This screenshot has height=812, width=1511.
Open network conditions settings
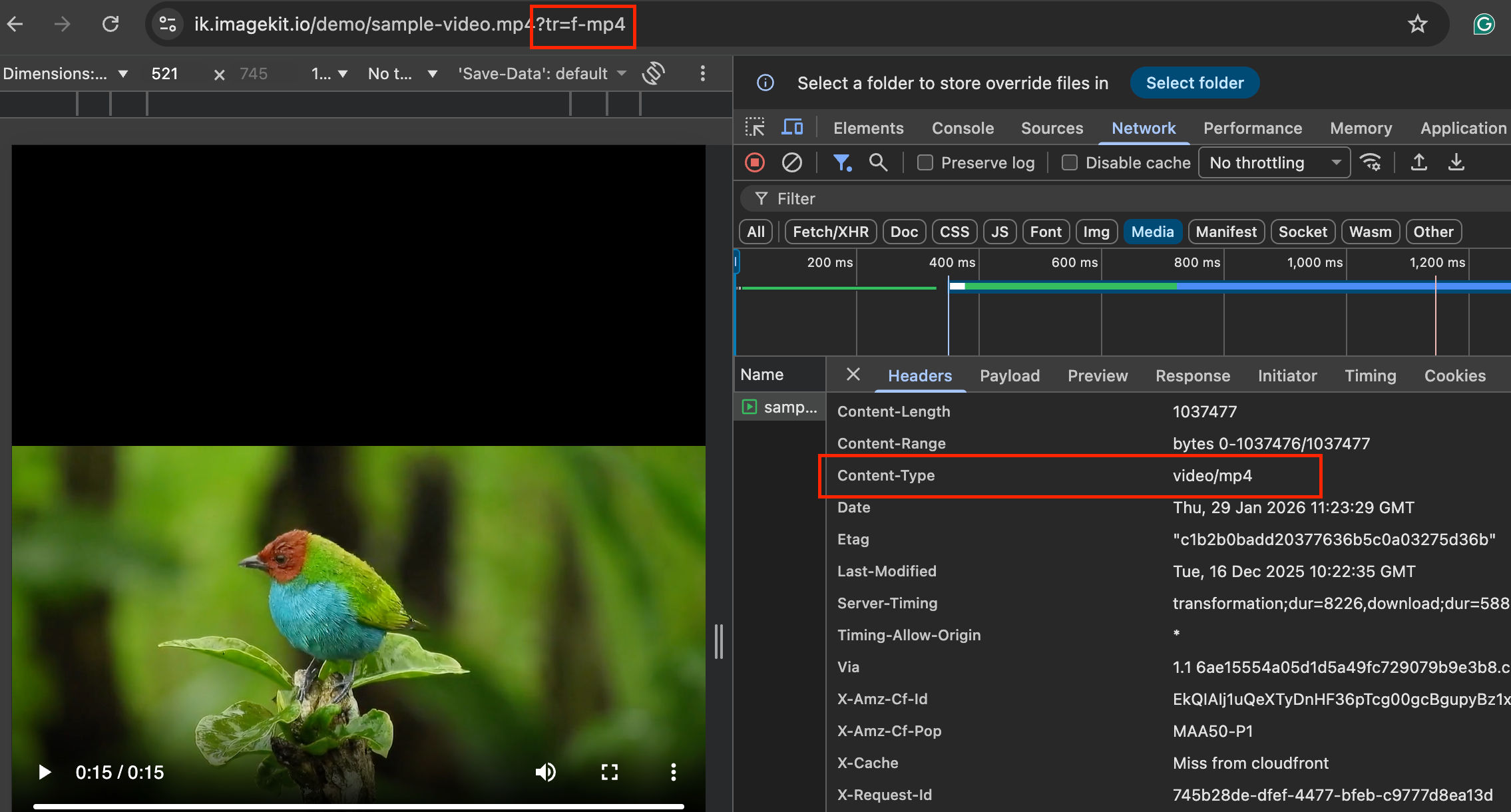(1371, 162)
